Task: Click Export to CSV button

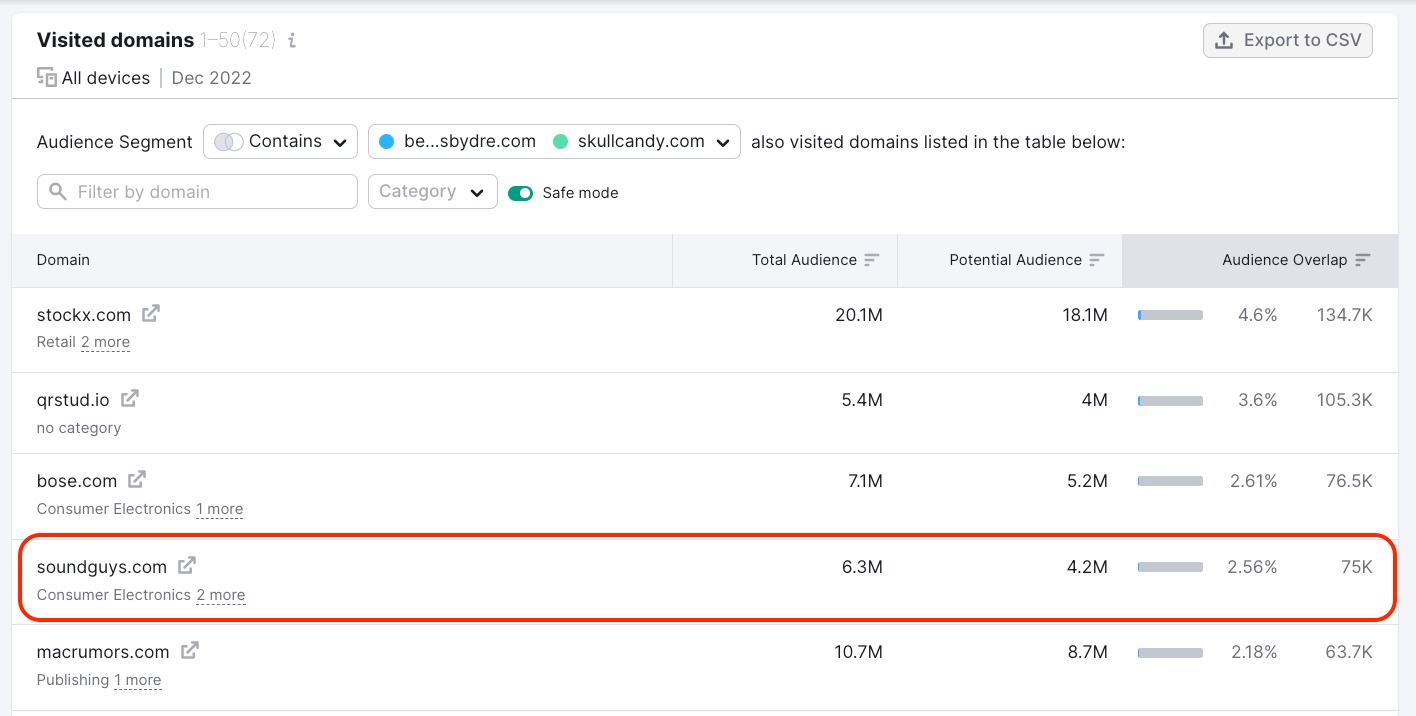Action: pyautogui.click(x=1288, y=41)
